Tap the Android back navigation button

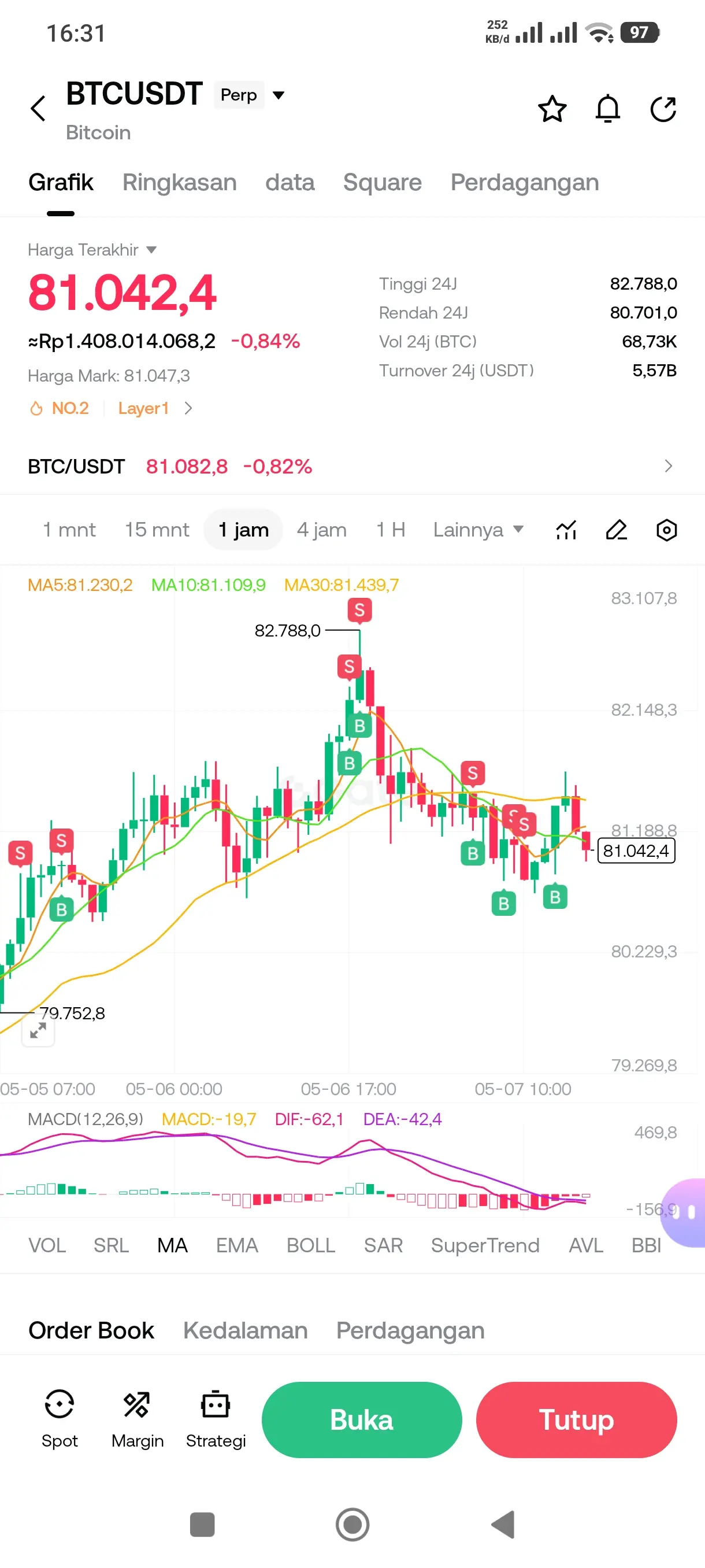click(503, 1525)
